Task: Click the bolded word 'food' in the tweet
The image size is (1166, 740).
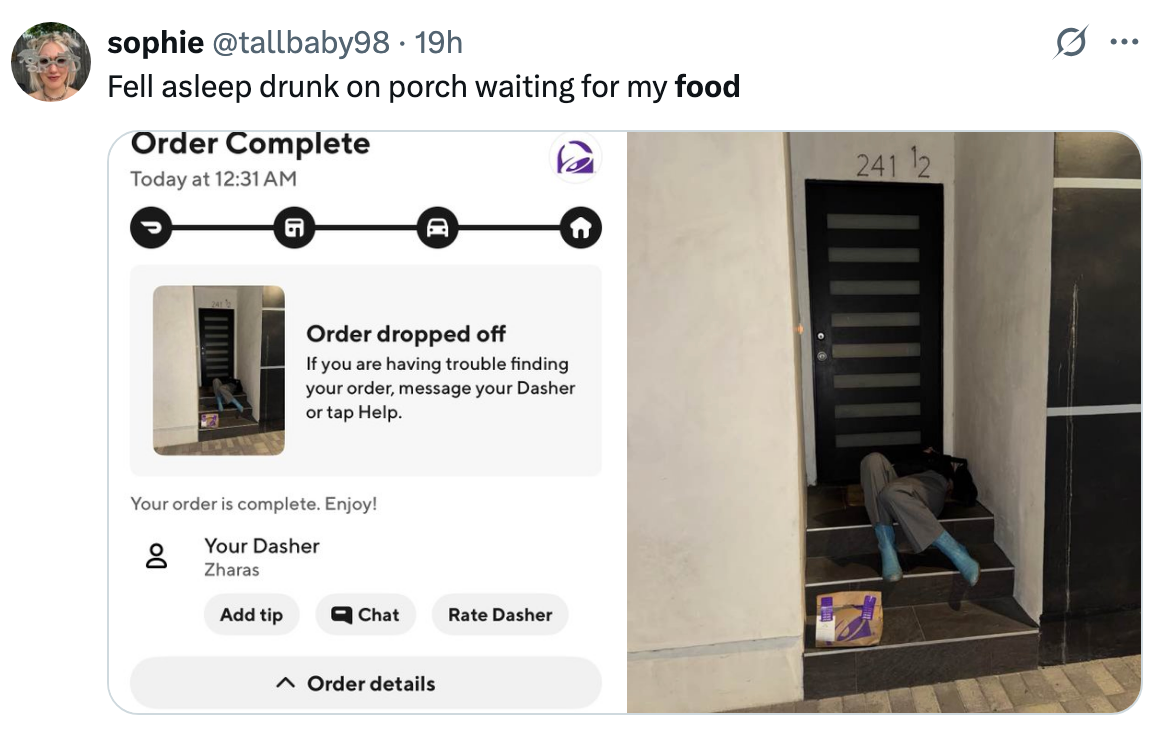Action: pyautogui.click(x=709, y=86)
